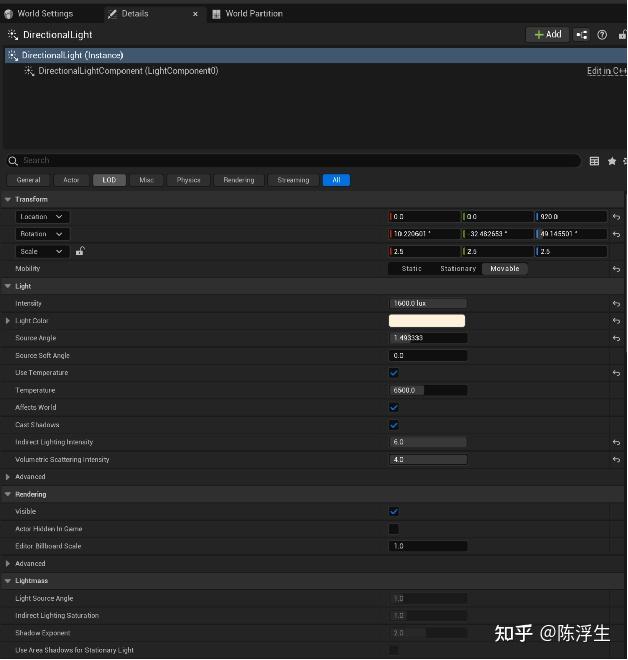The image size is (628, 660).
Task: Select the Rendering filter category
Action: [x=239, y=180]
